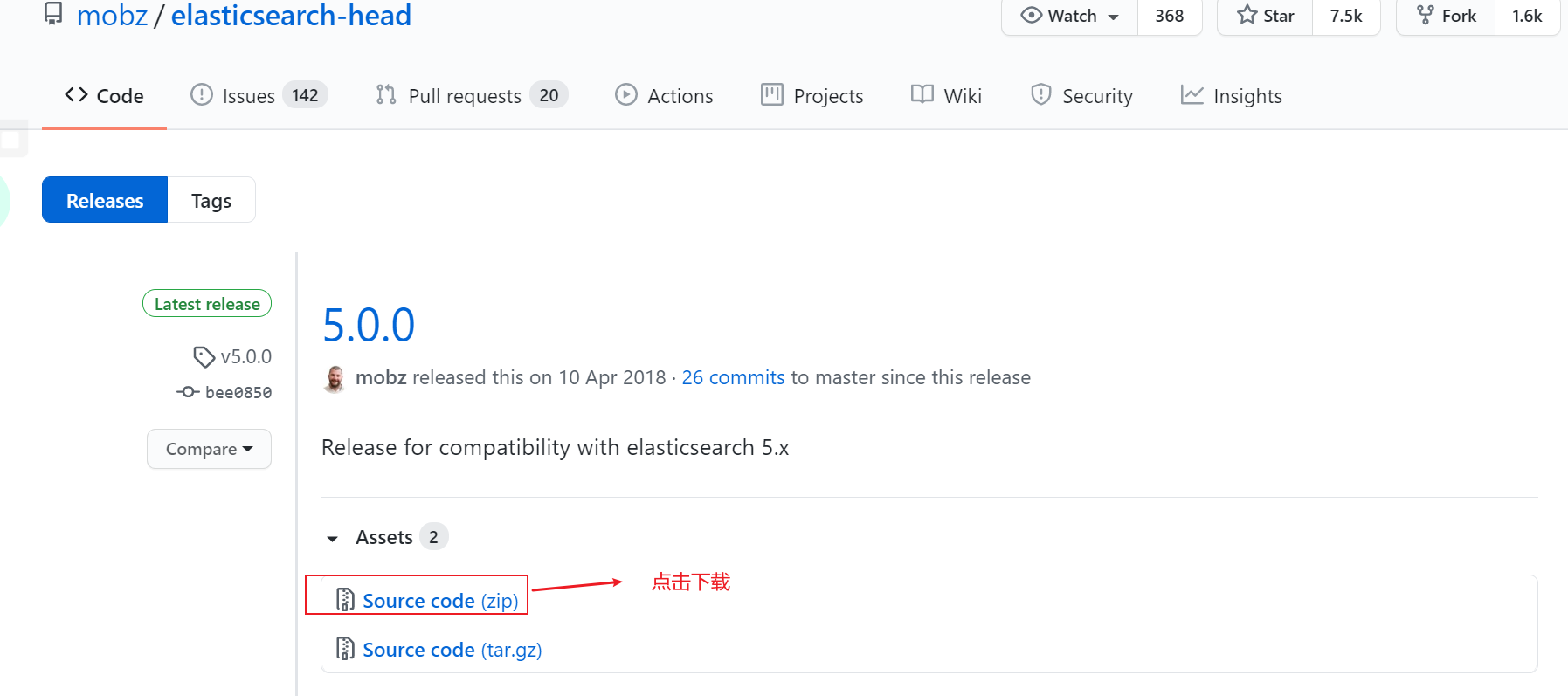This screenshot has height=696, width=1568.
Task: Open the Security tab
Action: click(x=1081, y=95)
